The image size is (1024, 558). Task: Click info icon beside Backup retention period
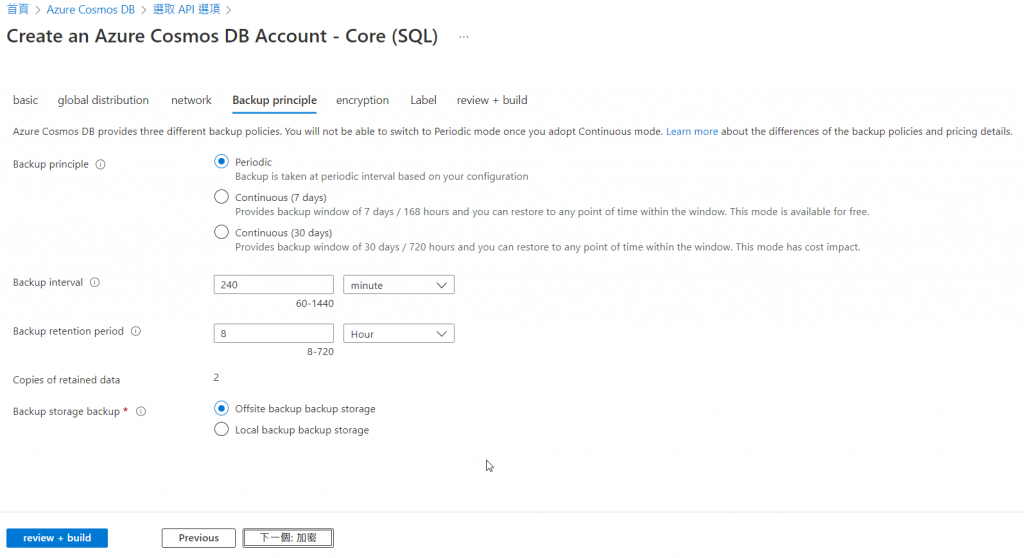(136, 332)
